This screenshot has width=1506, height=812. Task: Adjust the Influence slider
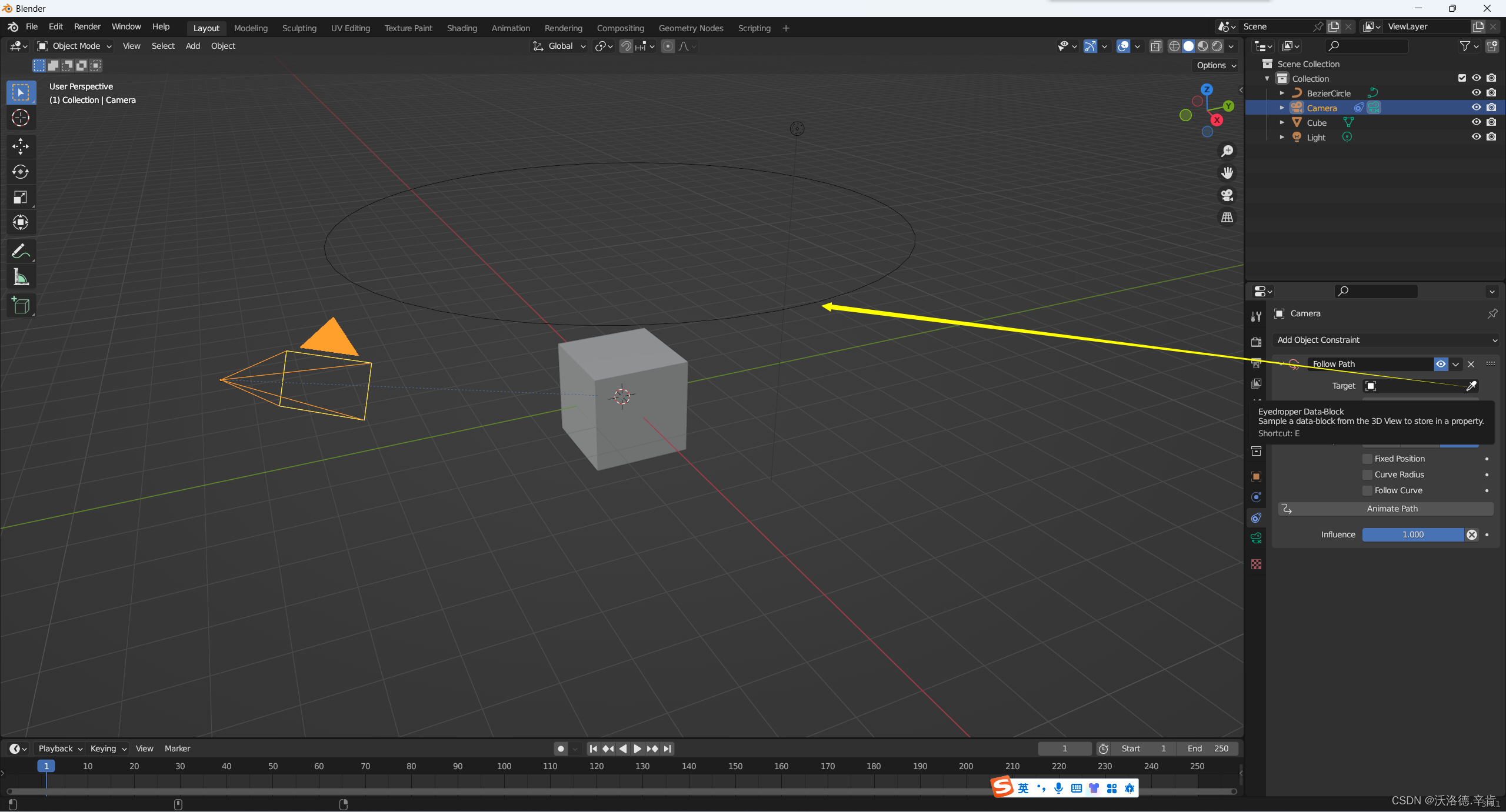[1413, 534]
